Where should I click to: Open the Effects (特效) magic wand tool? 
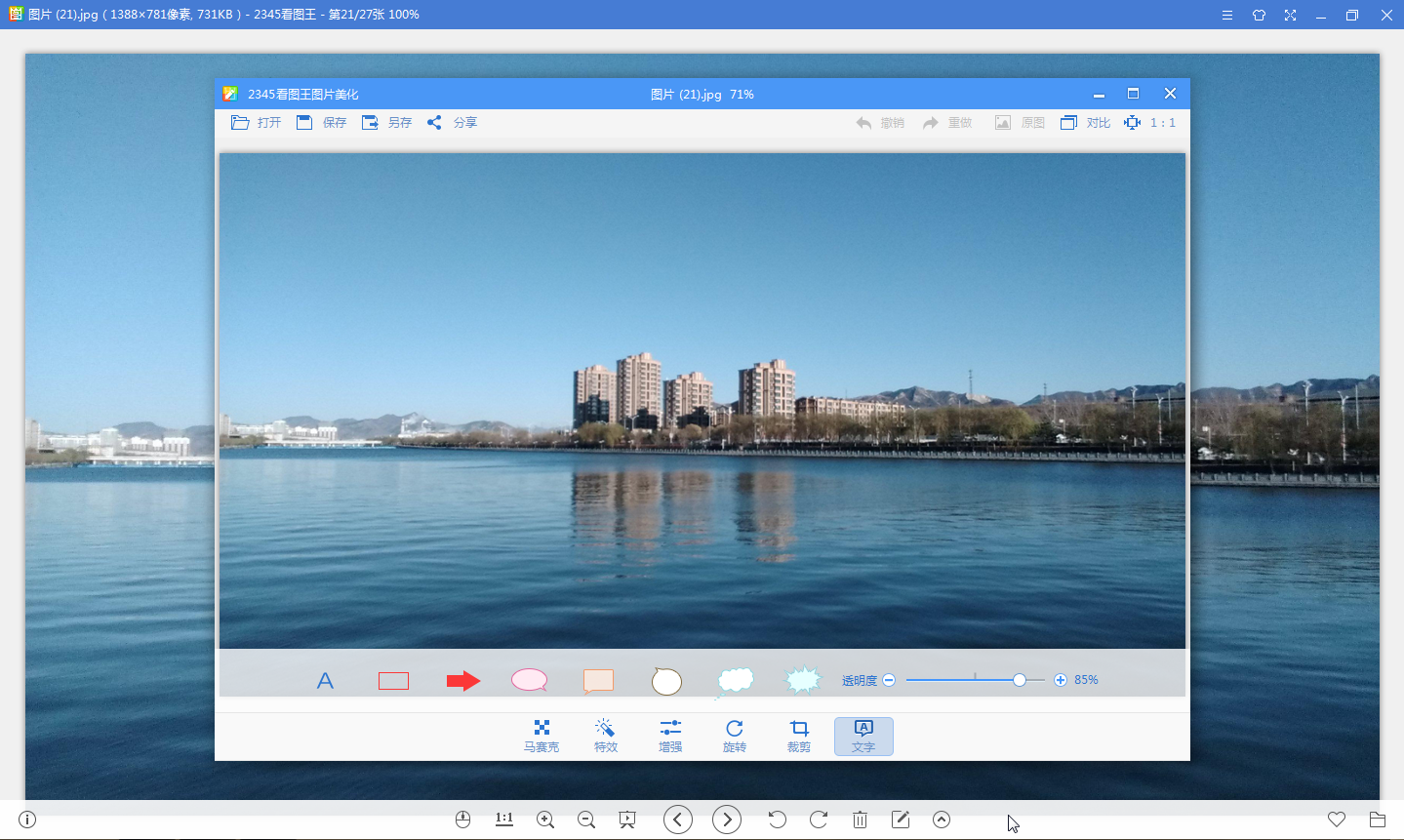click(x=606, y=737)
